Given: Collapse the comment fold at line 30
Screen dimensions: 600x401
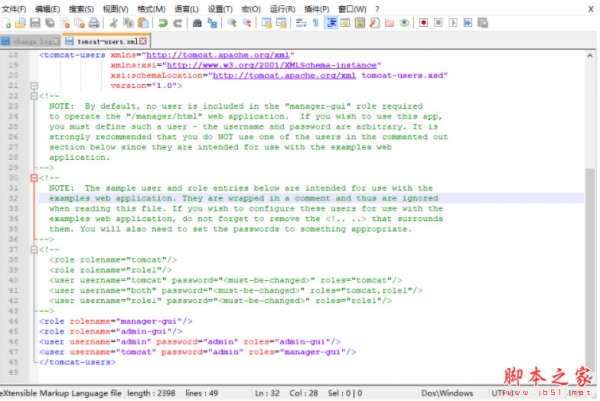Looking at the screenshot, I should tap(33, 177).
